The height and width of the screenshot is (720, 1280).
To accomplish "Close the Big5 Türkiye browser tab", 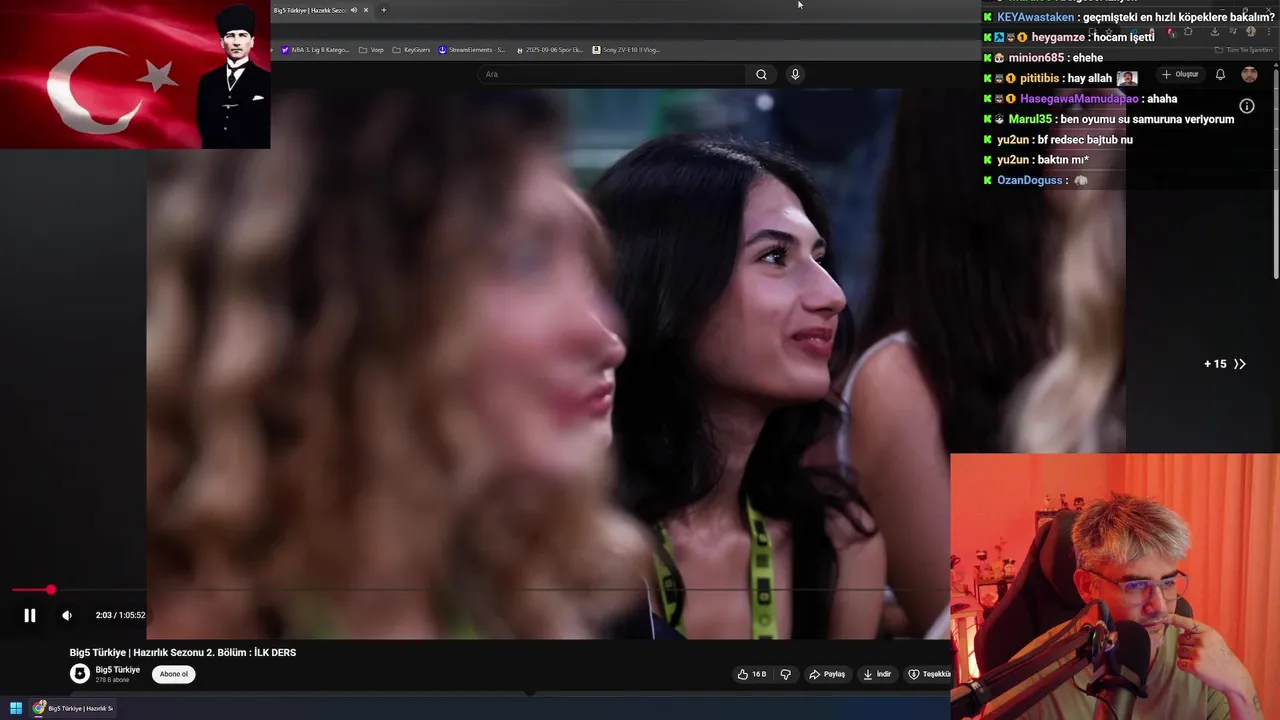I will point(366,10).
